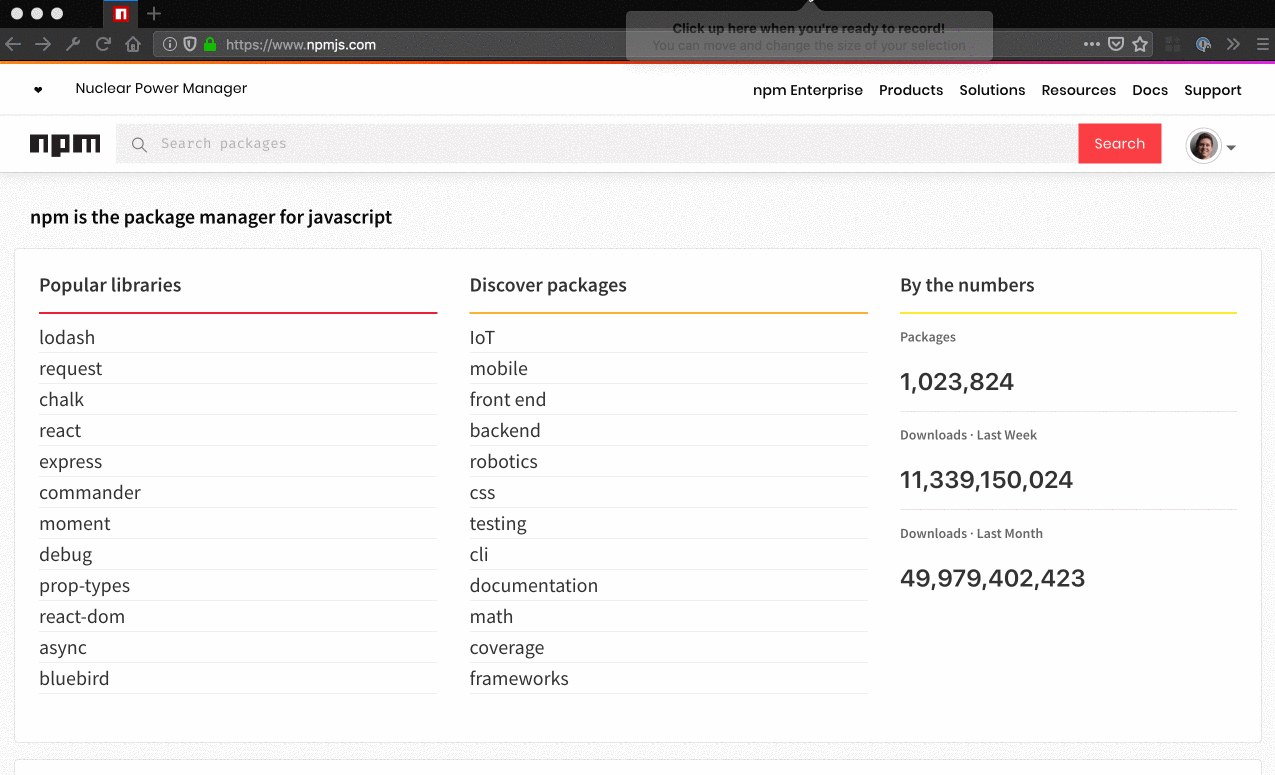The height and width of the screenshot is (775, 1275).
Task: Open the user avatar picture
Action: pos(1204,146)
